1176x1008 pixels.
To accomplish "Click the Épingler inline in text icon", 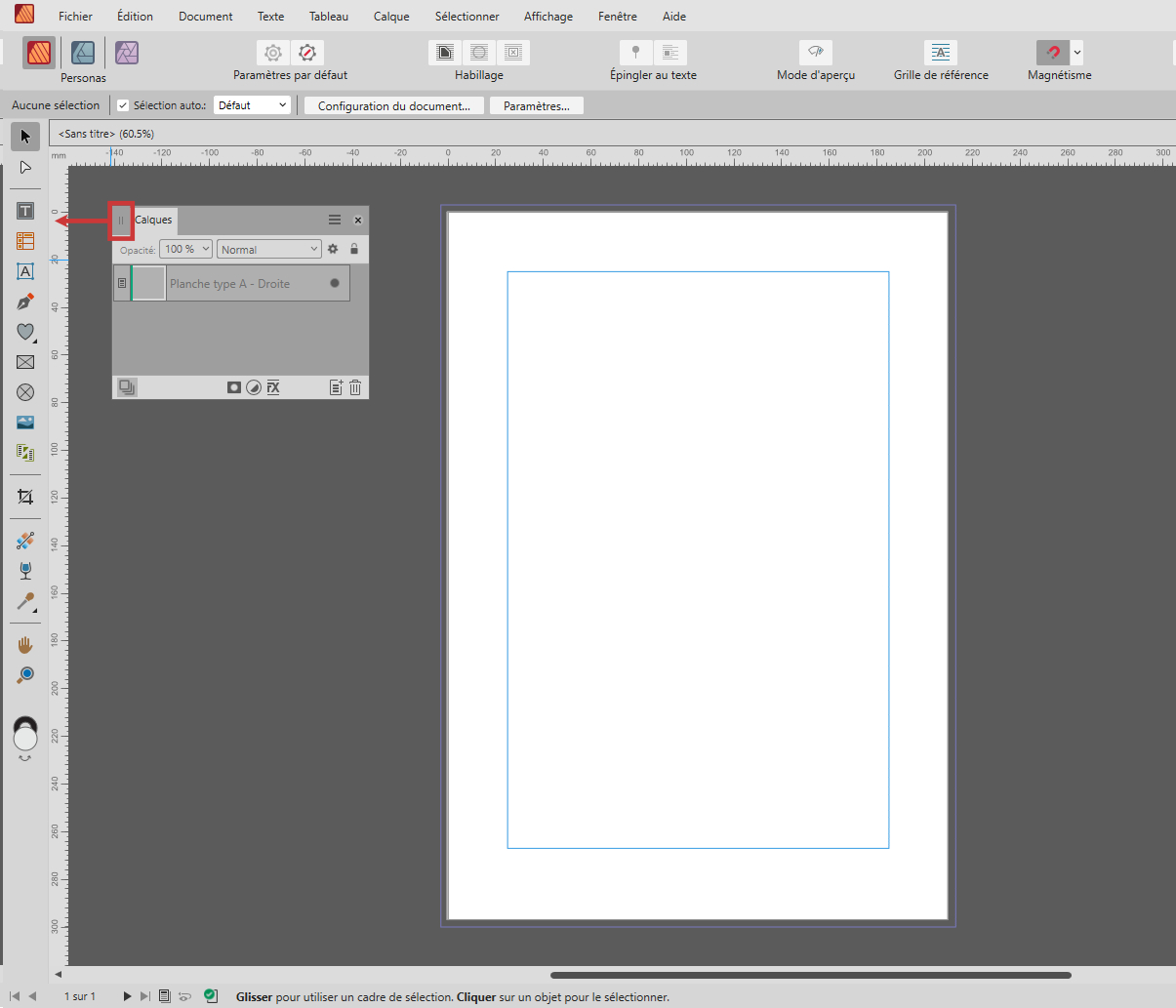I will [670, 53].
